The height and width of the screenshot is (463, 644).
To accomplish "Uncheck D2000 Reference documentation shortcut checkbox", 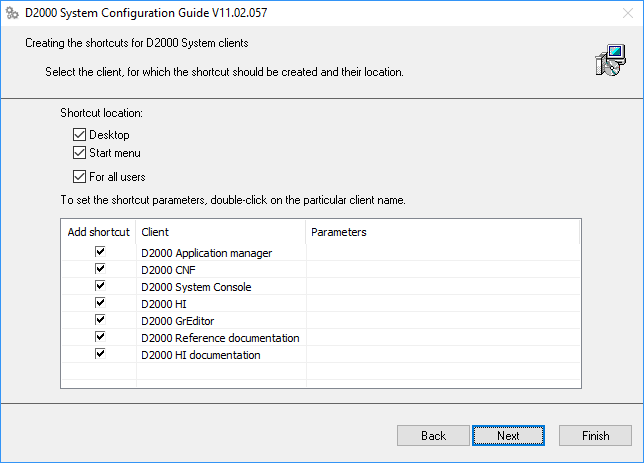I will pyautogui.click(x=100, y=337).
